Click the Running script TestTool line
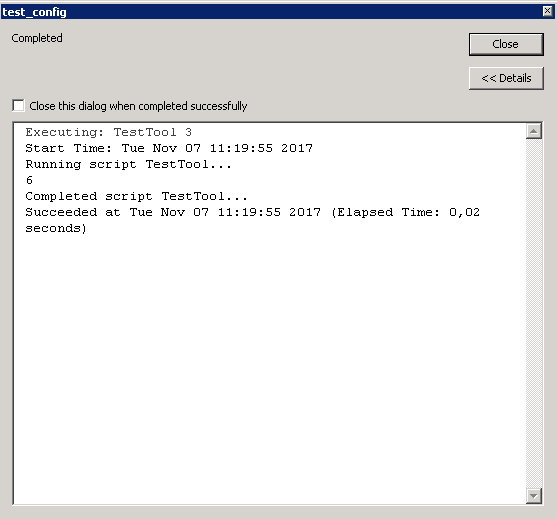This screenshot has height=519, width=557. coord(128,164)
